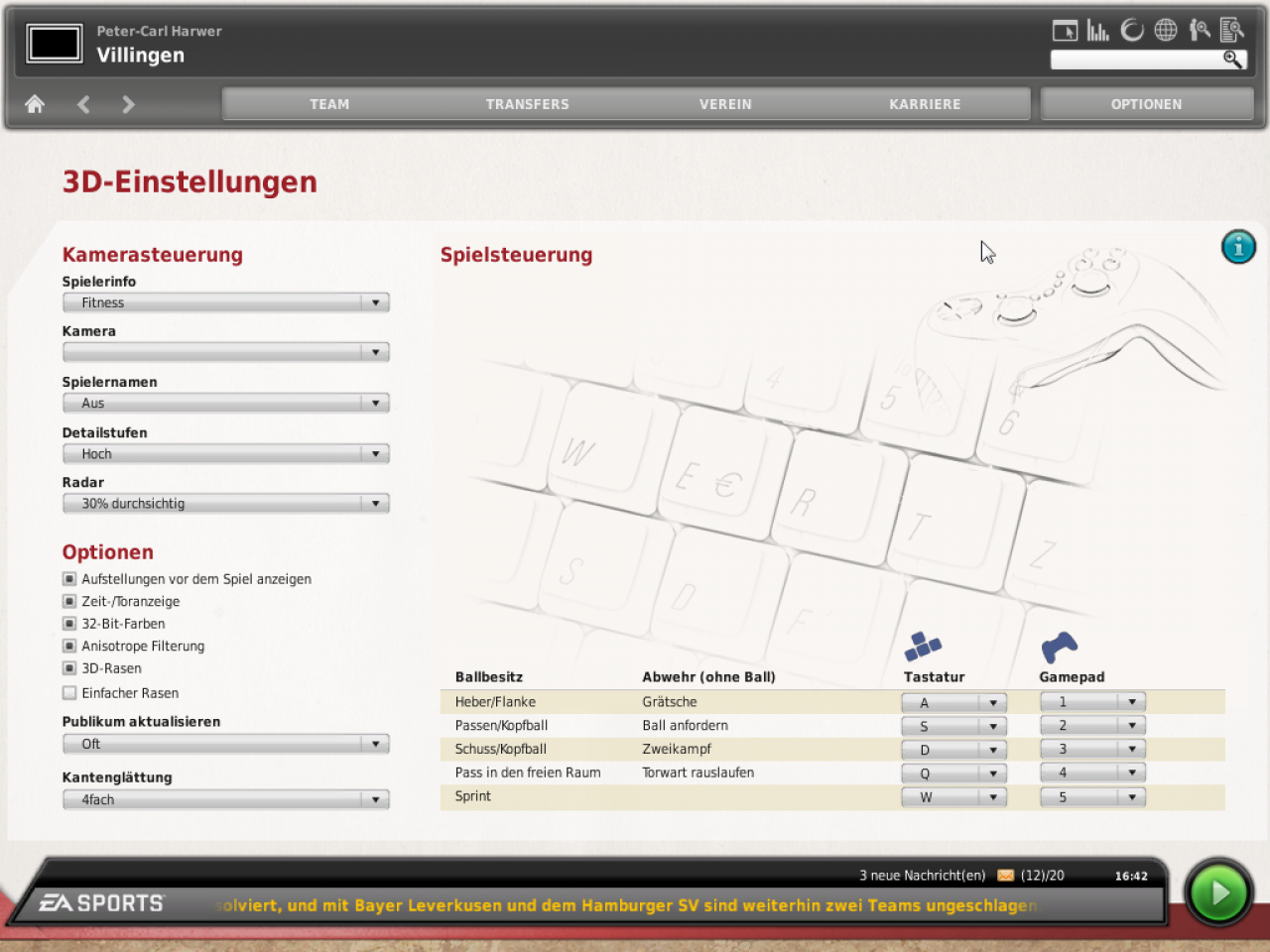Screen dimensions: 1270x952
Task: Open the mail envelope icon for messages
Action: [1005, 876]
